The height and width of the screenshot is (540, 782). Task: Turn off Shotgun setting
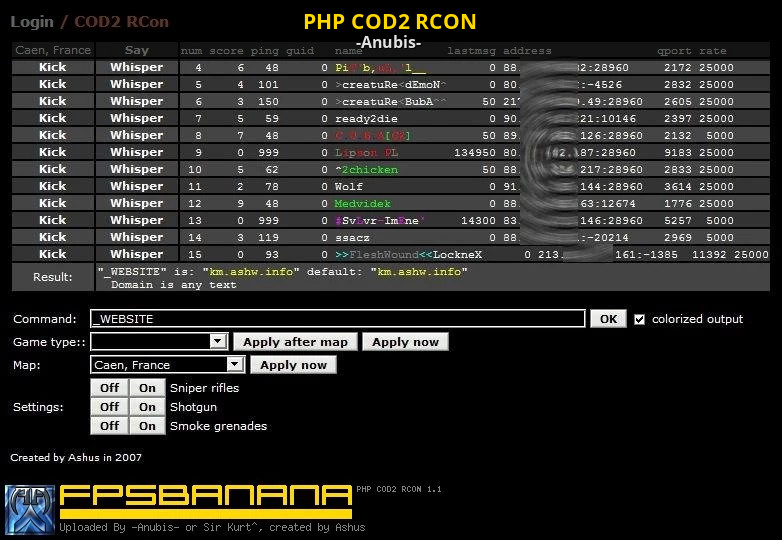coord(109,407)
